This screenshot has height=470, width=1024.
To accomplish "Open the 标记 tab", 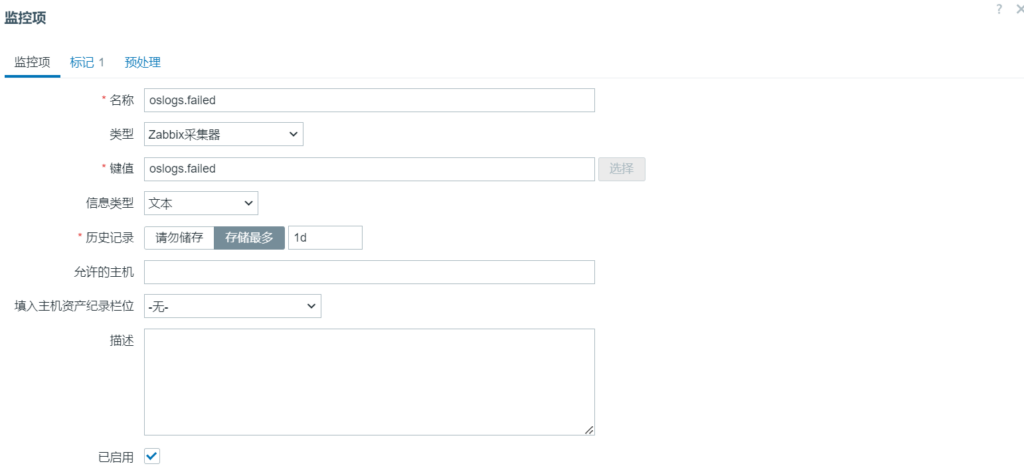I will pyautogui.click(x=87, y=62).
